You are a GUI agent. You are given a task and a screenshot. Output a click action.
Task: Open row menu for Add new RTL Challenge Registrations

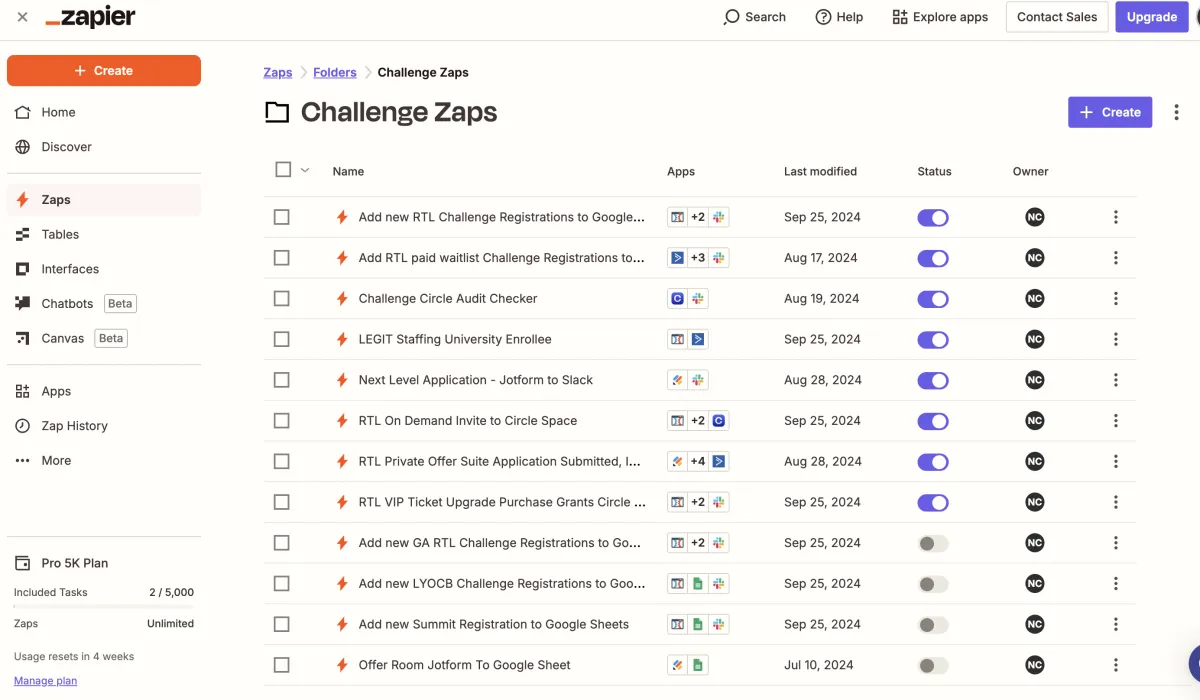pyautogui.click(x=1116, y=217)
